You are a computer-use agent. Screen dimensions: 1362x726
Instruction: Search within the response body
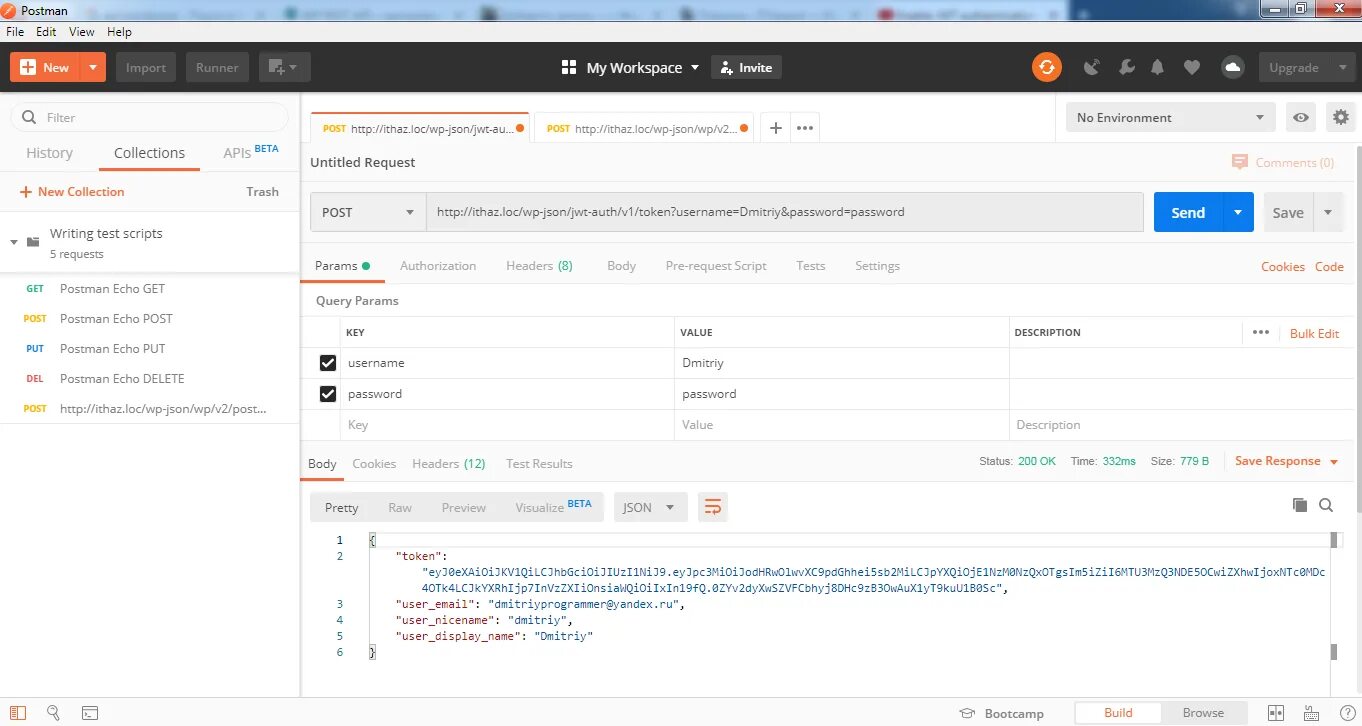pyautogui.click(x=1326, y=505)
